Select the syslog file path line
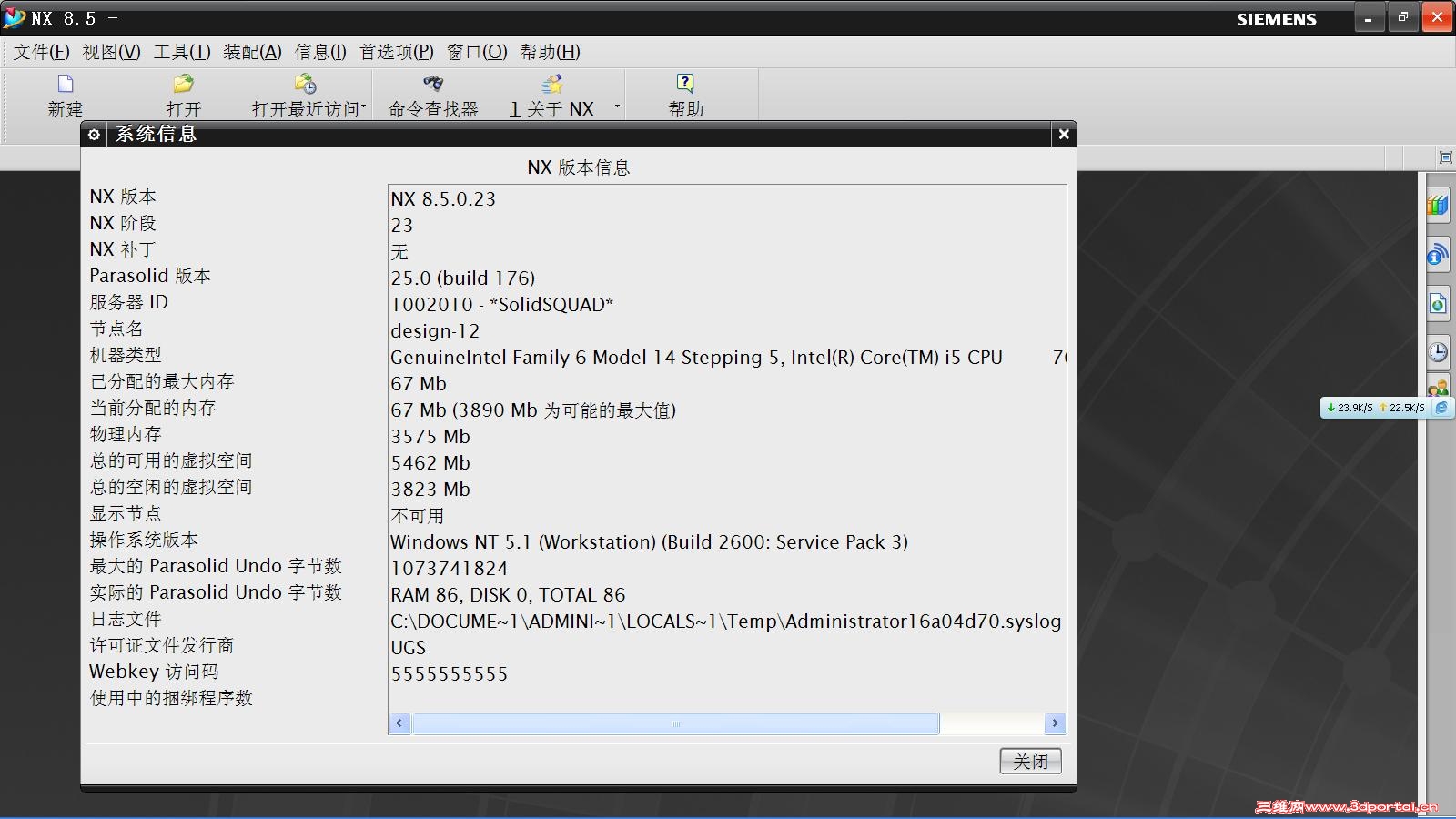This screenshot has width=1456, height=819. coord(726,621)
